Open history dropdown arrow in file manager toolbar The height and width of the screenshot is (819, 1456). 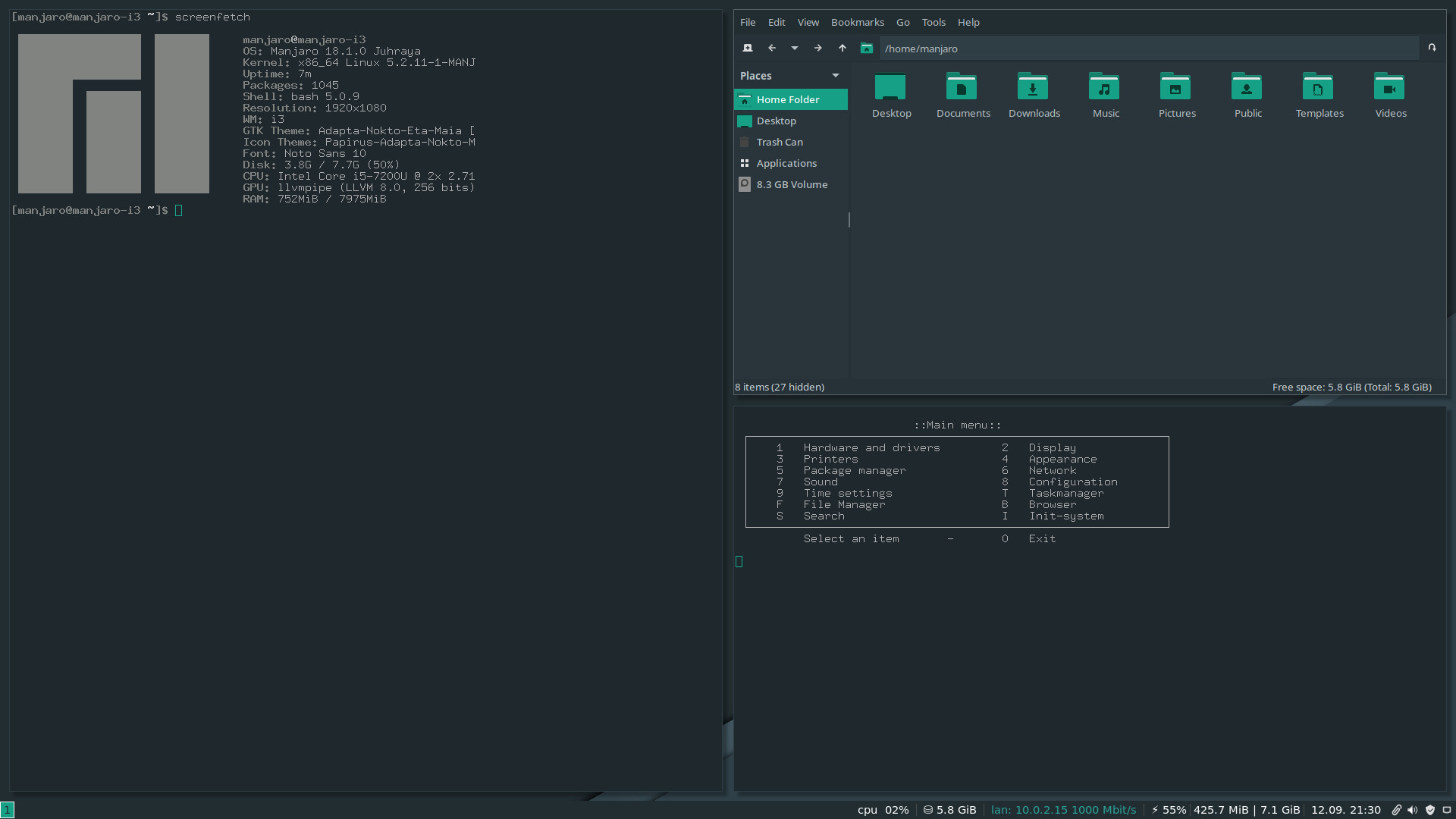(x=795, y=48)
